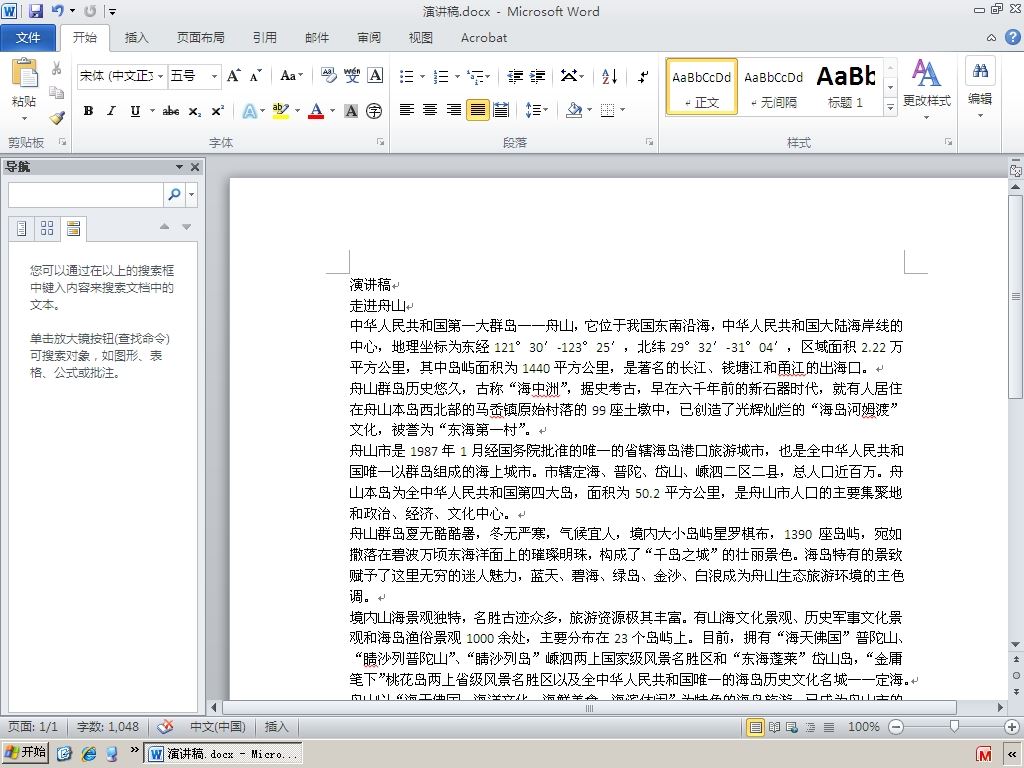
Task: Click the Change Styles AA icon
Action: click(x=925, y=73)
